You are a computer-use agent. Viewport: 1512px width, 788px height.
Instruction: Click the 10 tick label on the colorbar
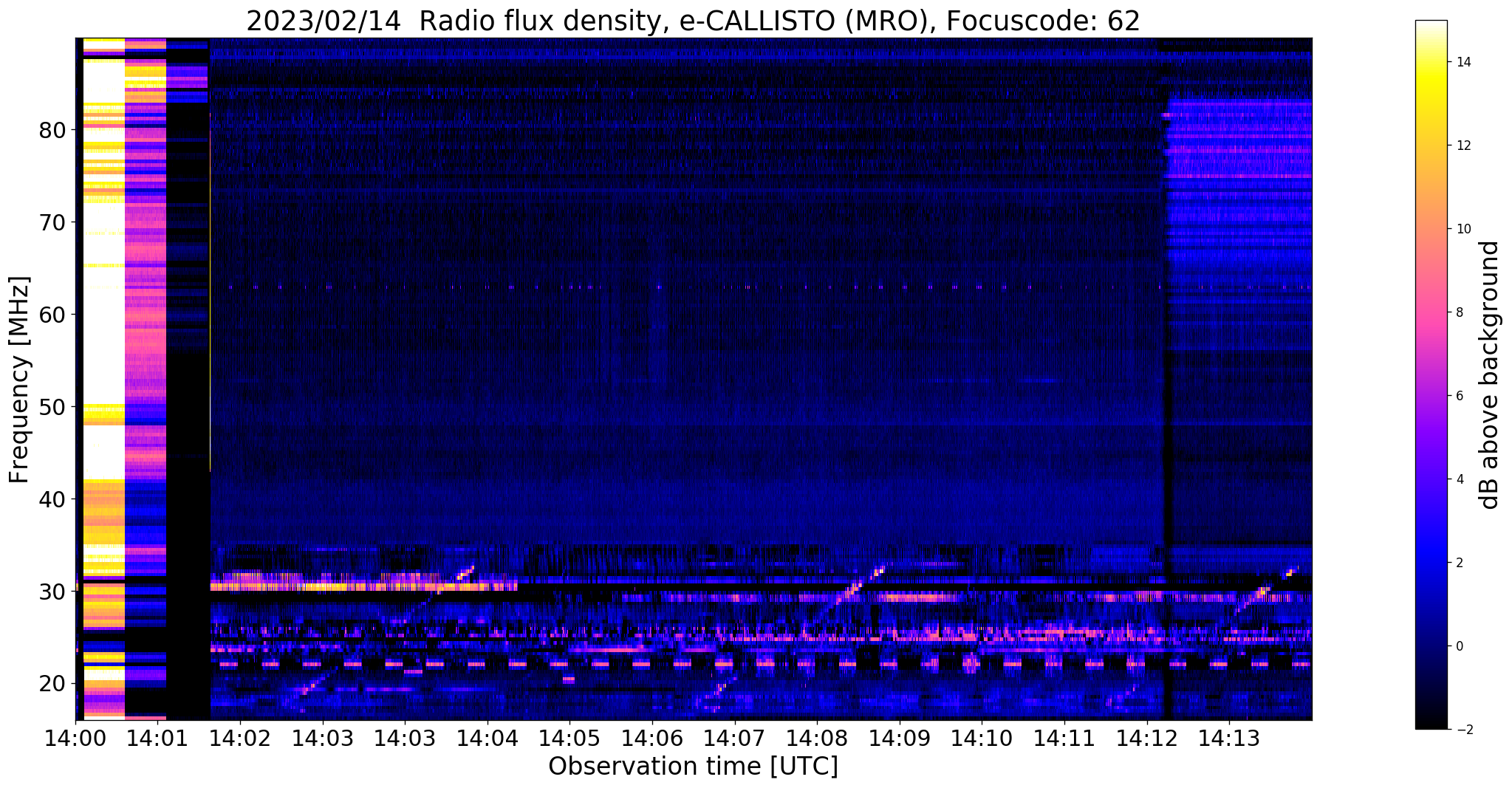pos(1463,229)
